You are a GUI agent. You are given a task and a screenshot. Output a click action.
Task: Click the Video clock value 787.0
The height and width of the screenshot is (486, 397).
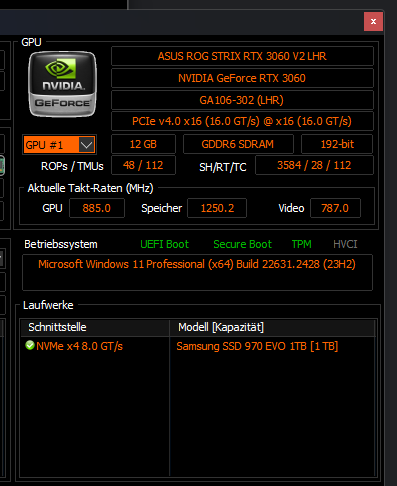tap(335, 208)
